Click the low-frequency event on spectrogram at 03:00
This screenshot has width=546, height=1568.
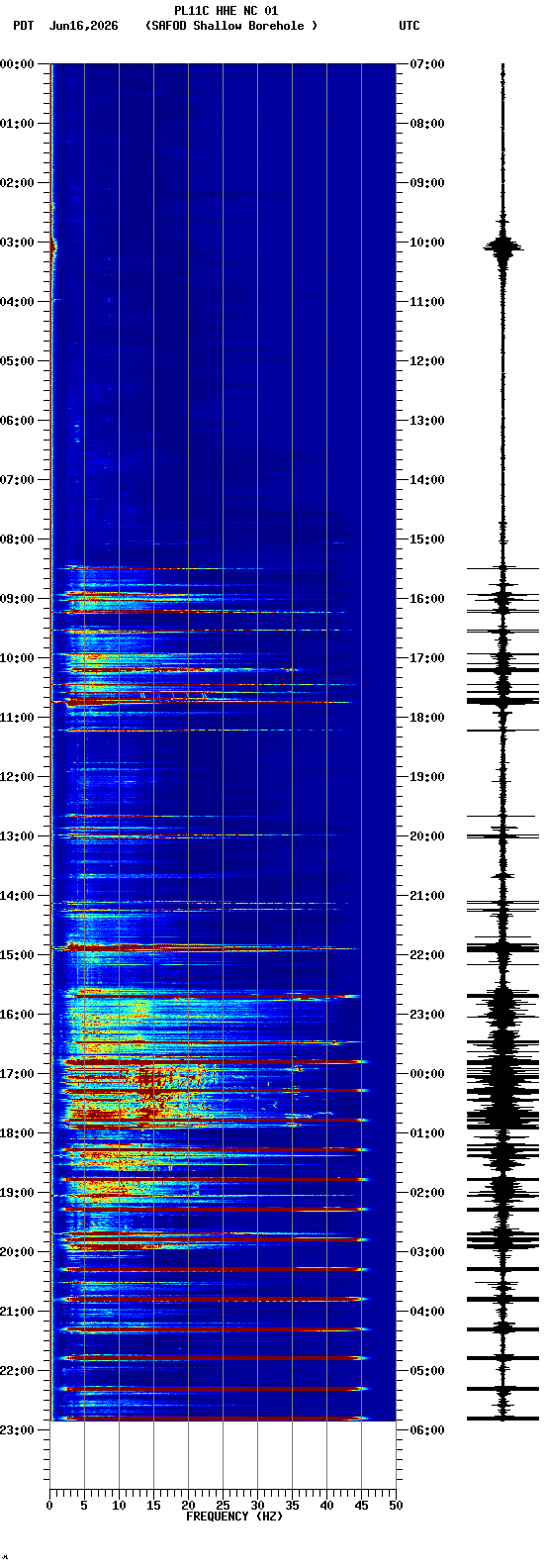click(x=53, y=246)
